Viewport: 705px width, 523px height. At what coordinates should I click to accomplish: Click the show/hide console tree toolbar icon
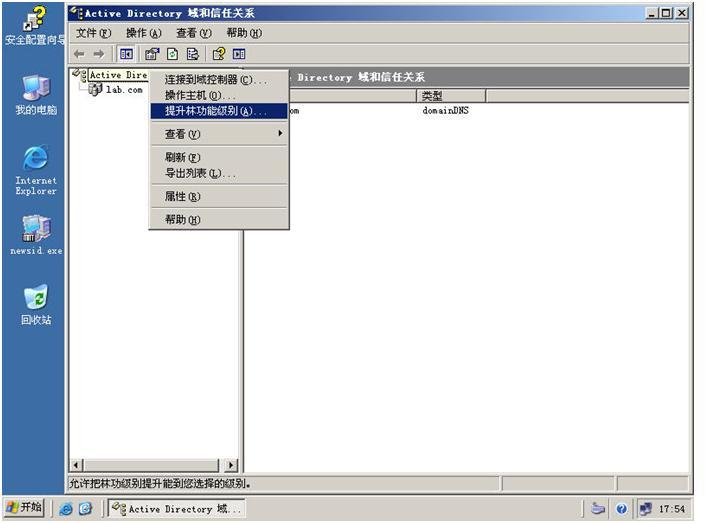coord(127,54)
